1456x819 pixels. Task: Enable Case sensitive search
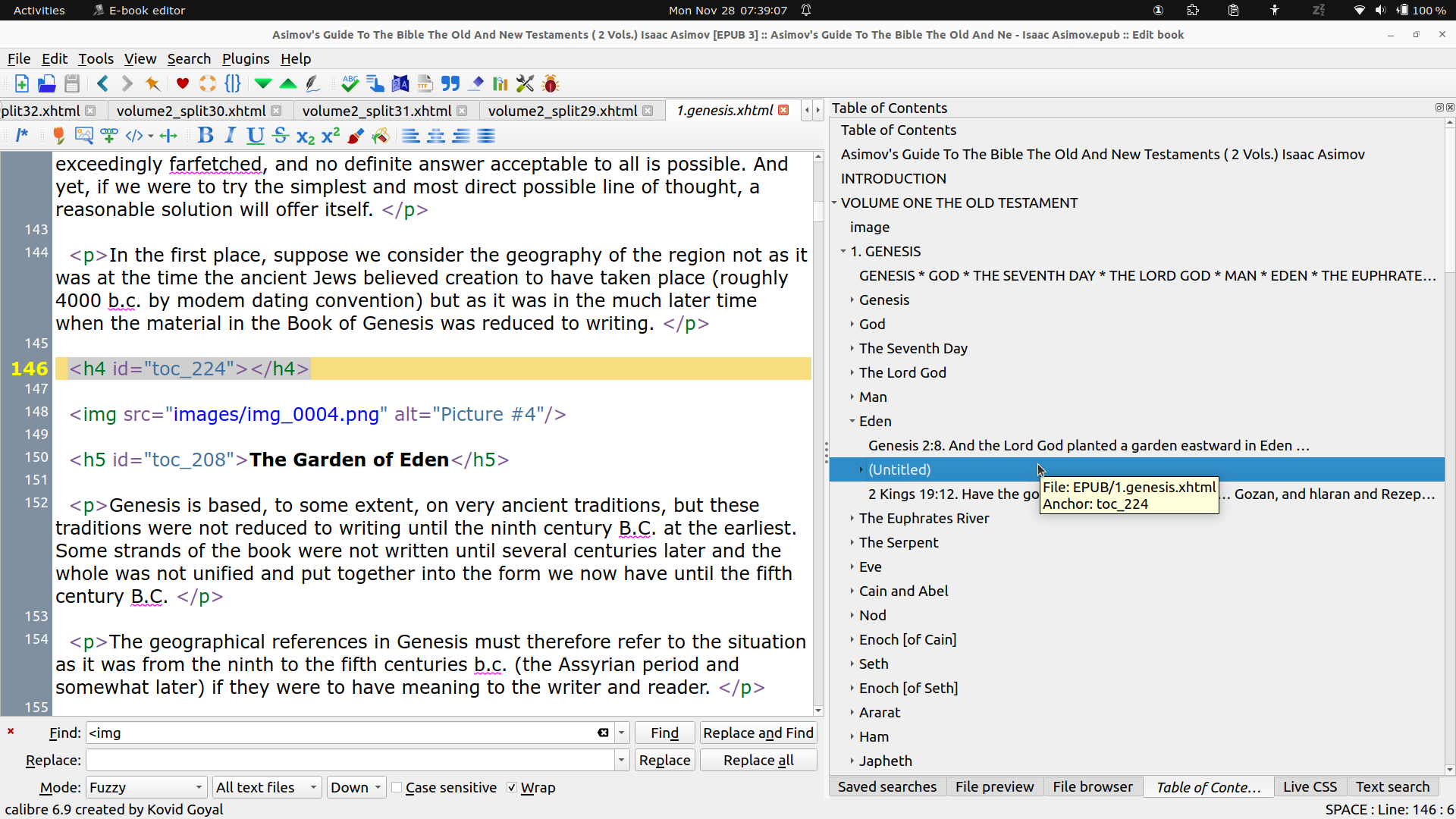(x=397, y=787)
